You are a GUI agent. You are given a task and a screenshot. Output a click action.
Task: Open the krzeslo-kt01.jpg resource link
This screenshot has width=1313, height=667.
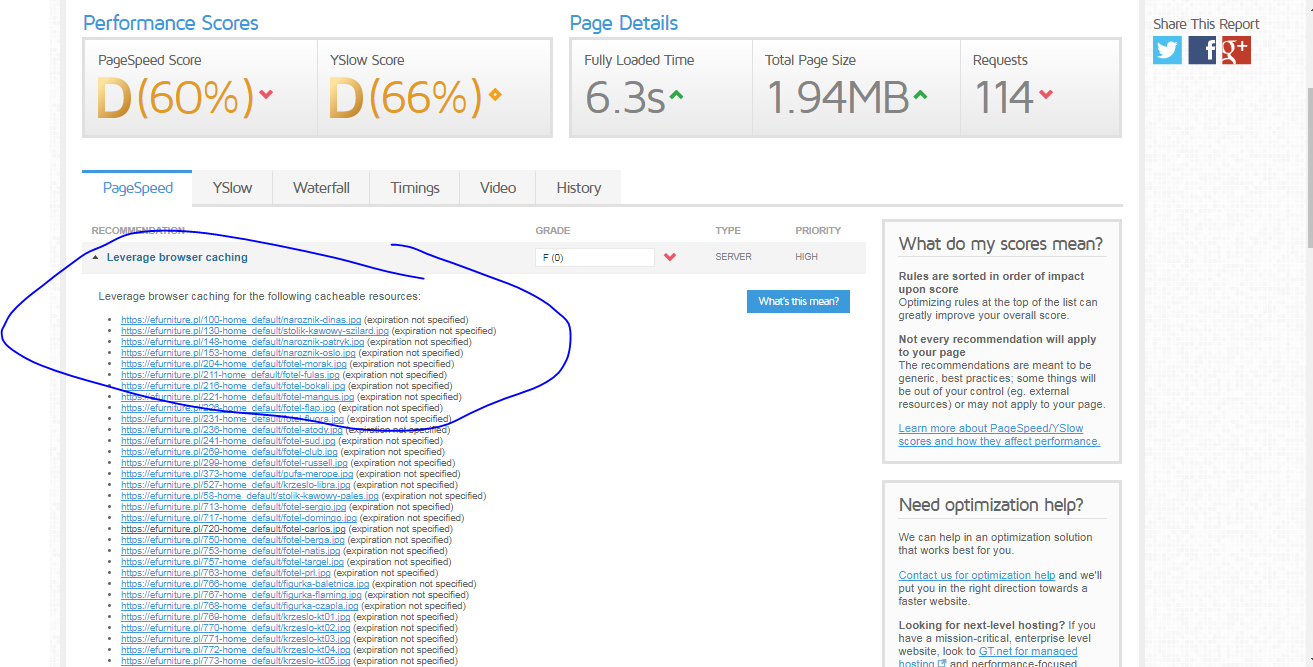tap(236, 617)
